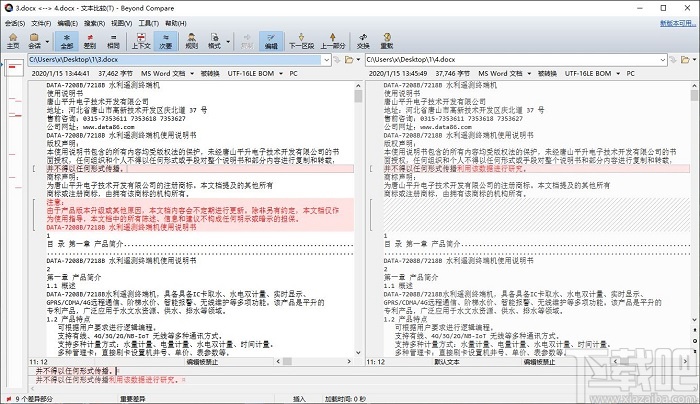Open the left browse folder dropdown arrow

[358, 59]
